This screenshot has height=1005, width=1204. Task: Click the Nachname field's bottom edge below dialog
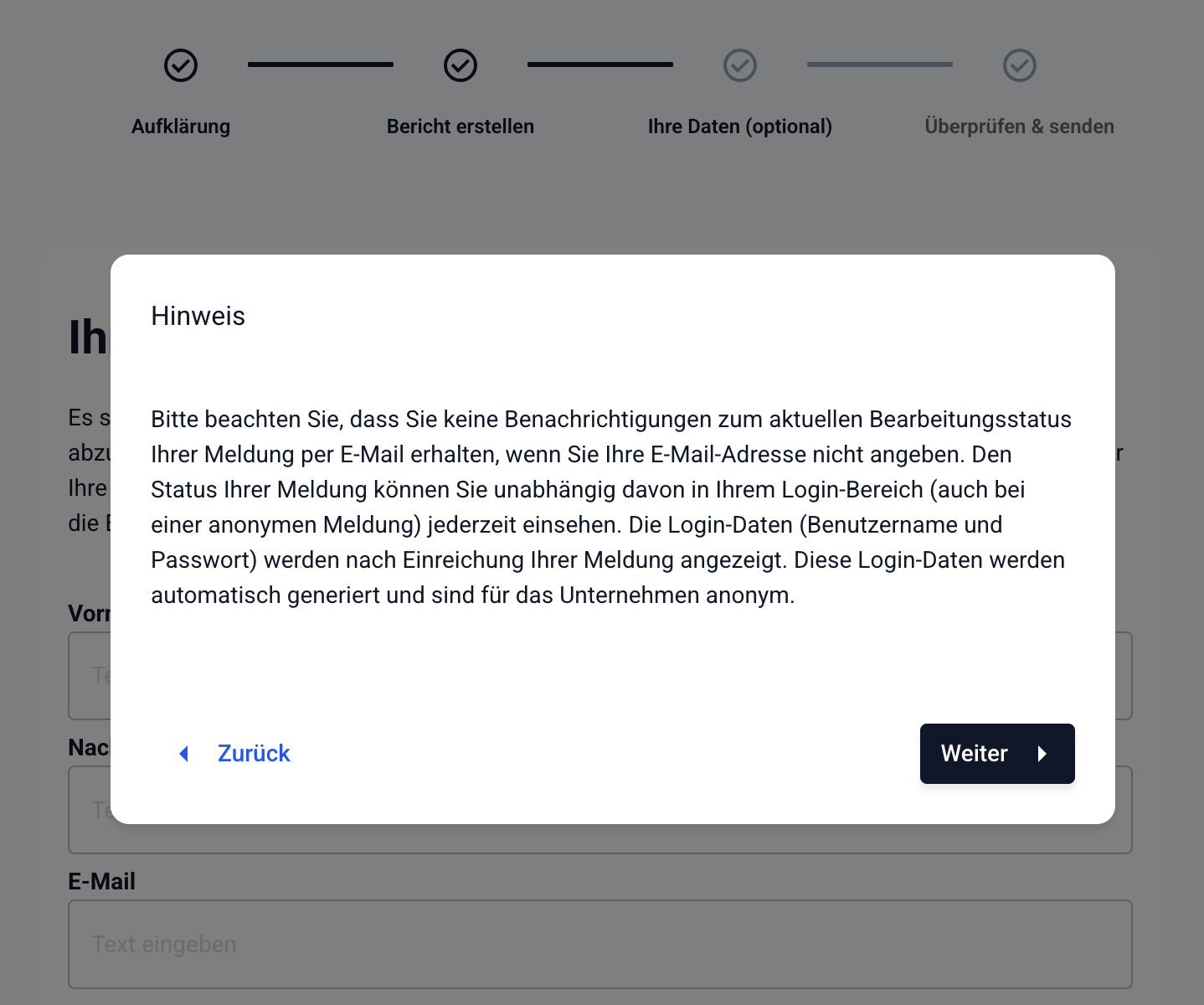pos(599,840)
